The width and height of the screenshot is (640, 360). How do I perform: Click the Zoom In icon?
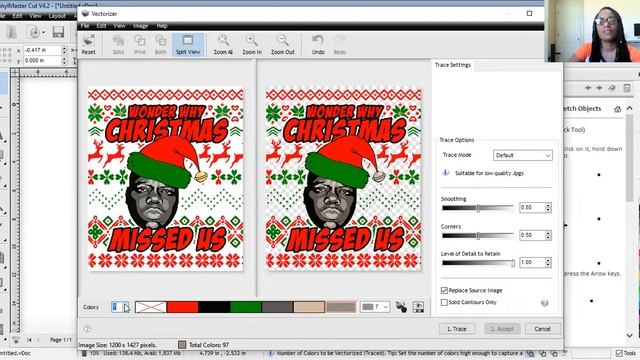(x=252, y=45)
